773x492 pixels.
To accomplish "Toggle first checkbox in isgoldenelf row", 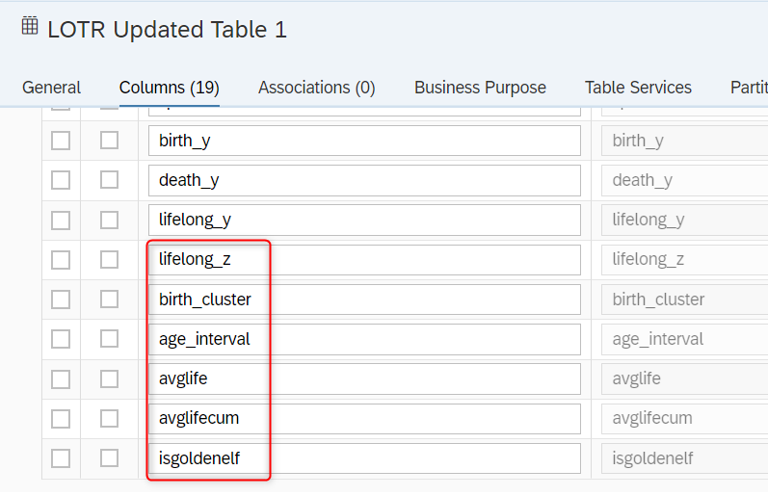I will point(61,458).
